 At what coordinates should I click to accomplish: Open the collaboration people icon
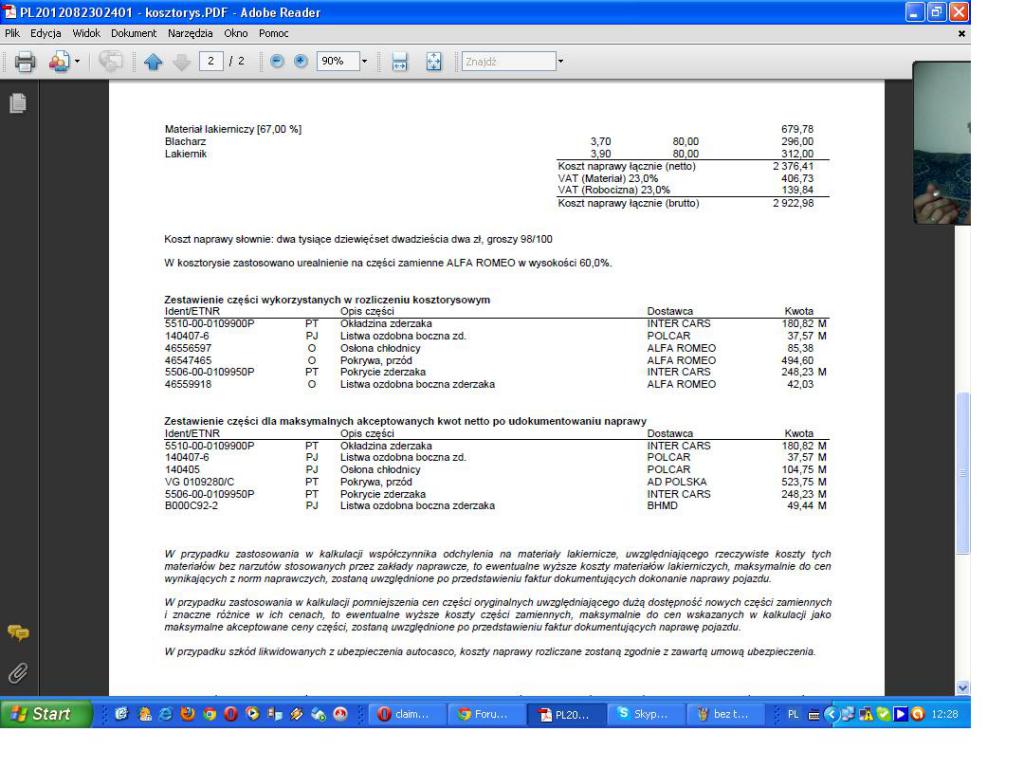point(59,62)
